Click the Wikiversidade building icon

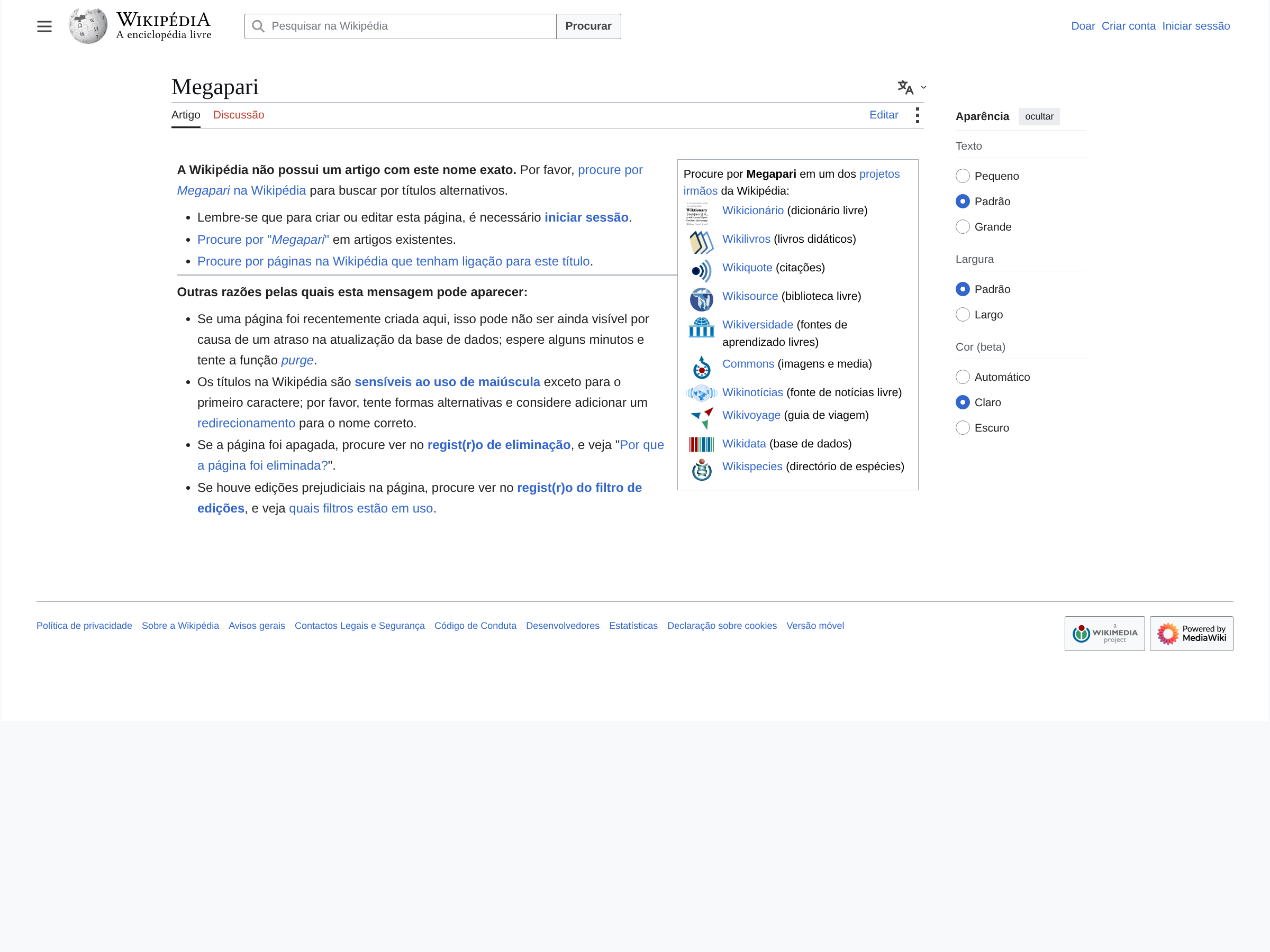pos(702,328)
